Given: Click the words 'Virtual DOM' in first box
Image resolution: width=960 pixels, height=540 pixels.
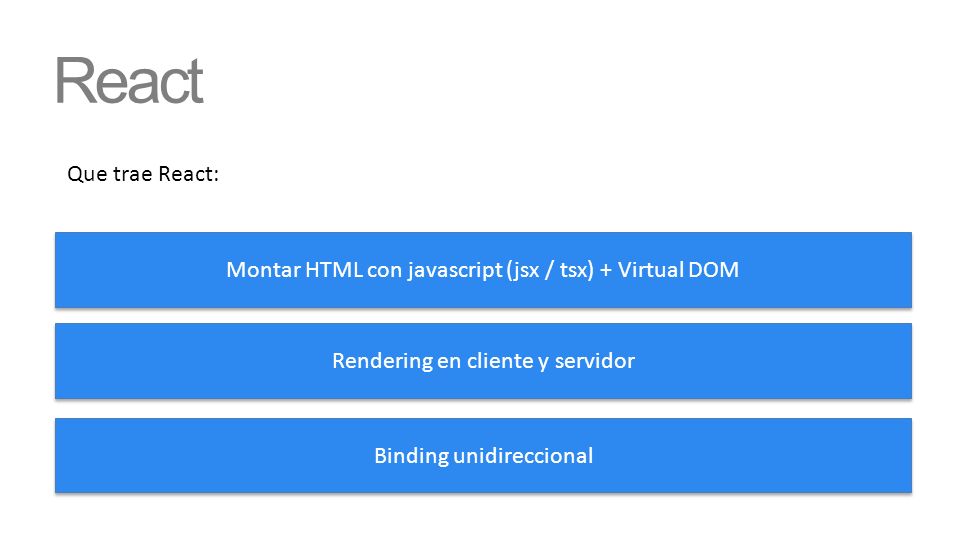Looking at the screenshot, I should (x=678, y=270).
